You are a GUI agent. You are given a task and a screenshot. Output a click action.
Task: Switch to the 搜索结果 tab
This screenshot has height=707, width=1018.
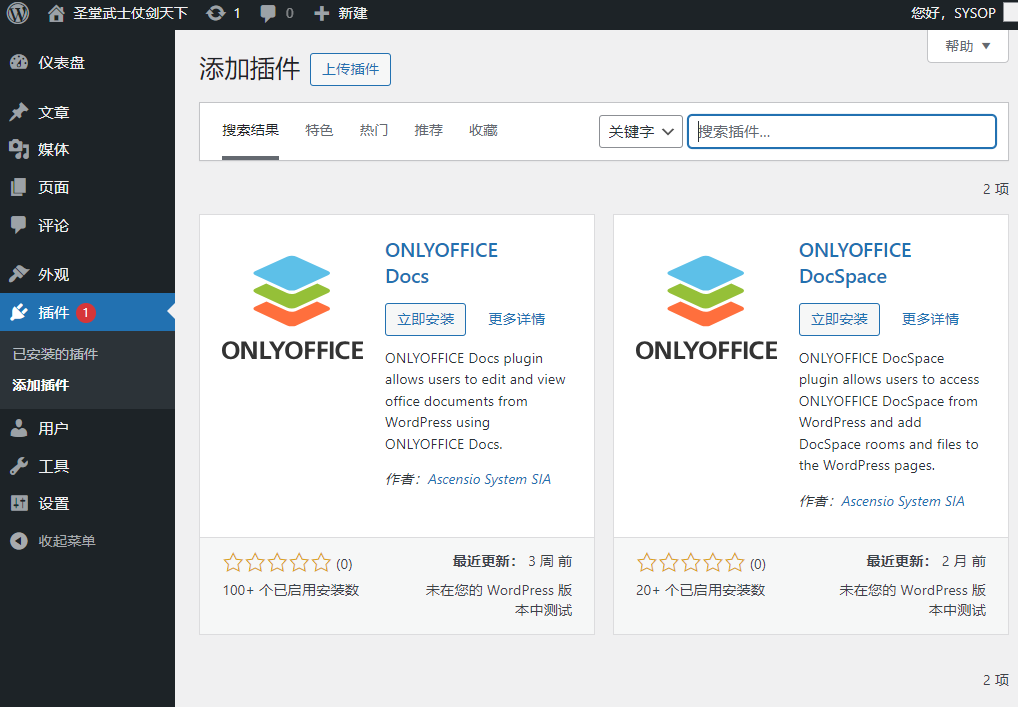[x=251, y=130]
